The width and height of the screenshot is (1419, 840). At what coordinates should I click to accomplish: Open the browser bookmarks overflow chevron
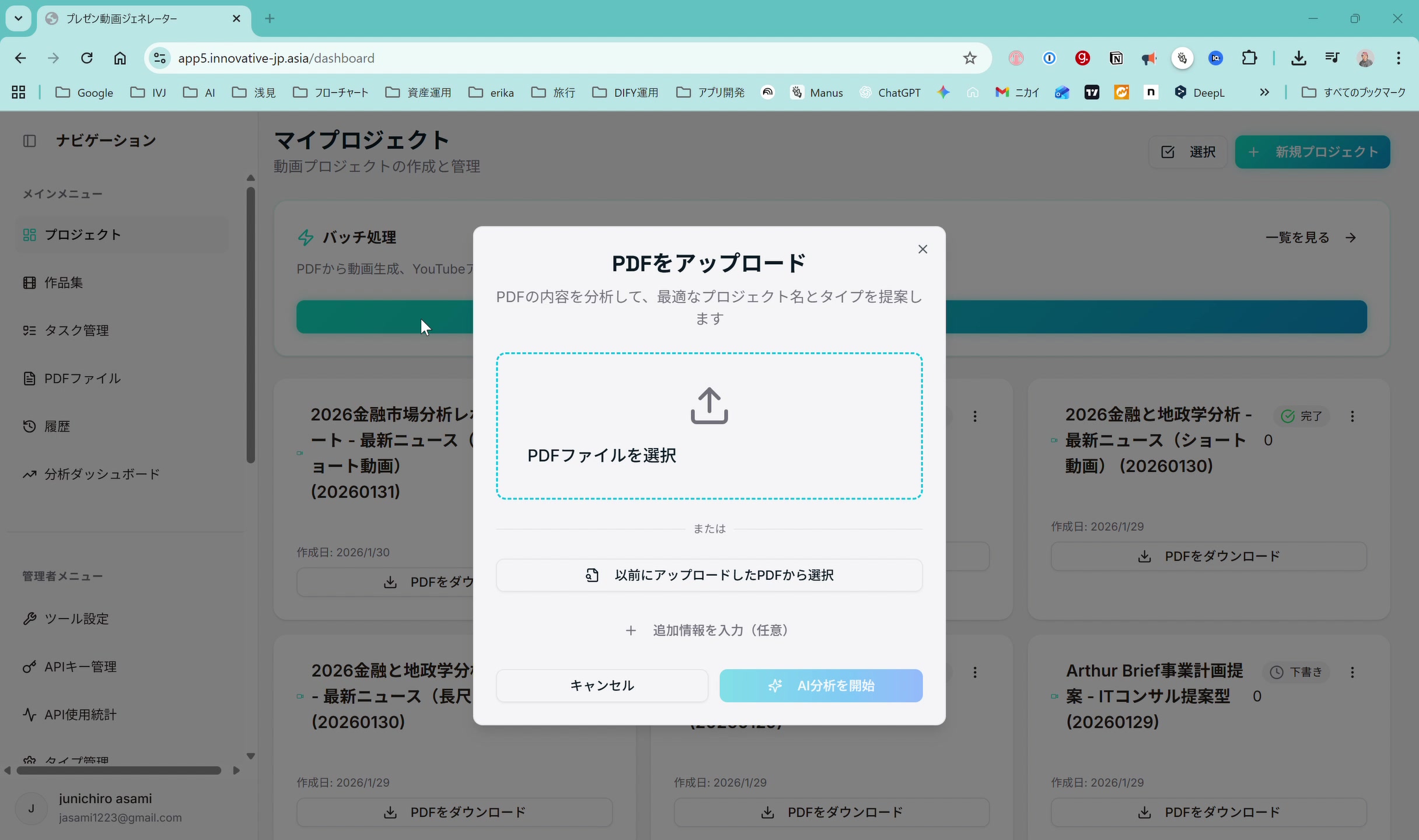pyautogui.click(x=1264, y=92)
